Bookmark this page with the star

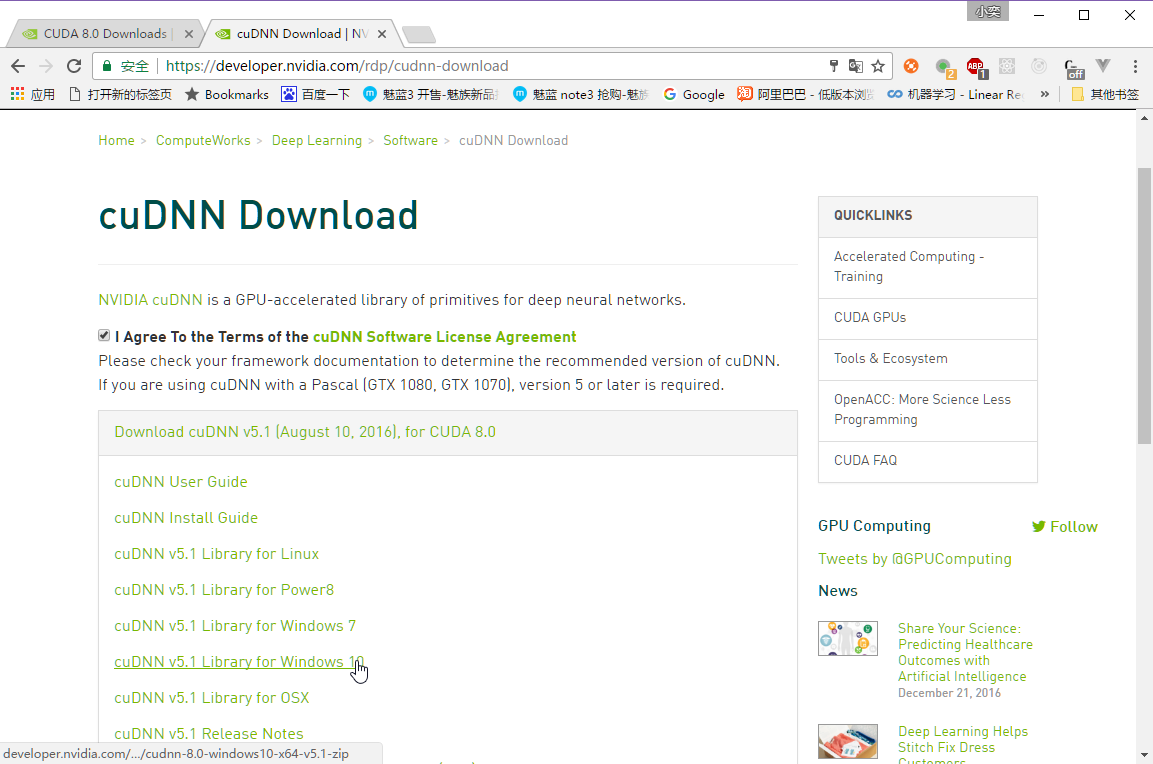pos(878,66)
